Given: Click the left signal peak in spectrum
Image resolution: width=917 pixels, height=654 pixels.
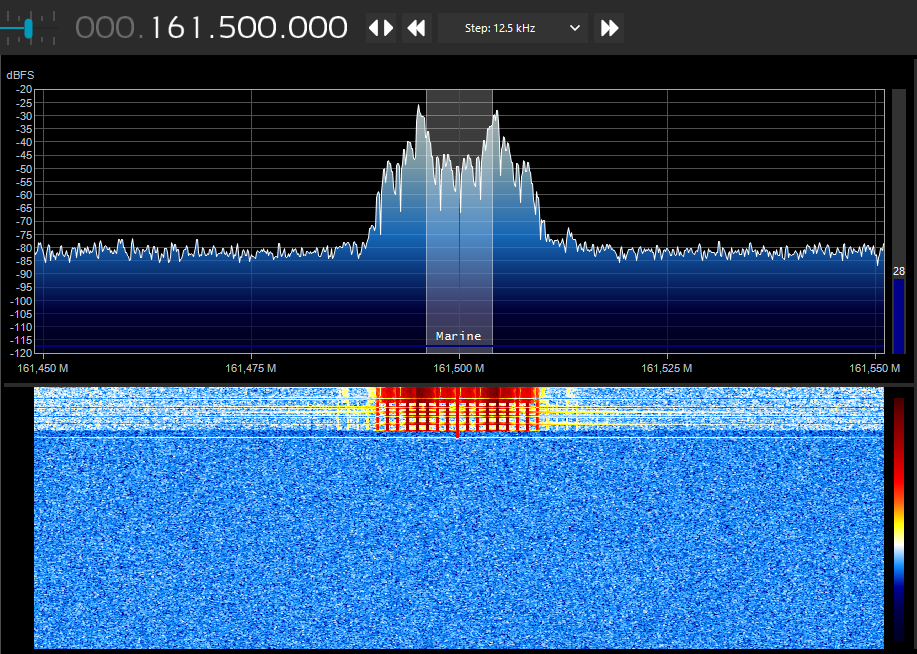Looking at the screenshot, I should 419,108.
